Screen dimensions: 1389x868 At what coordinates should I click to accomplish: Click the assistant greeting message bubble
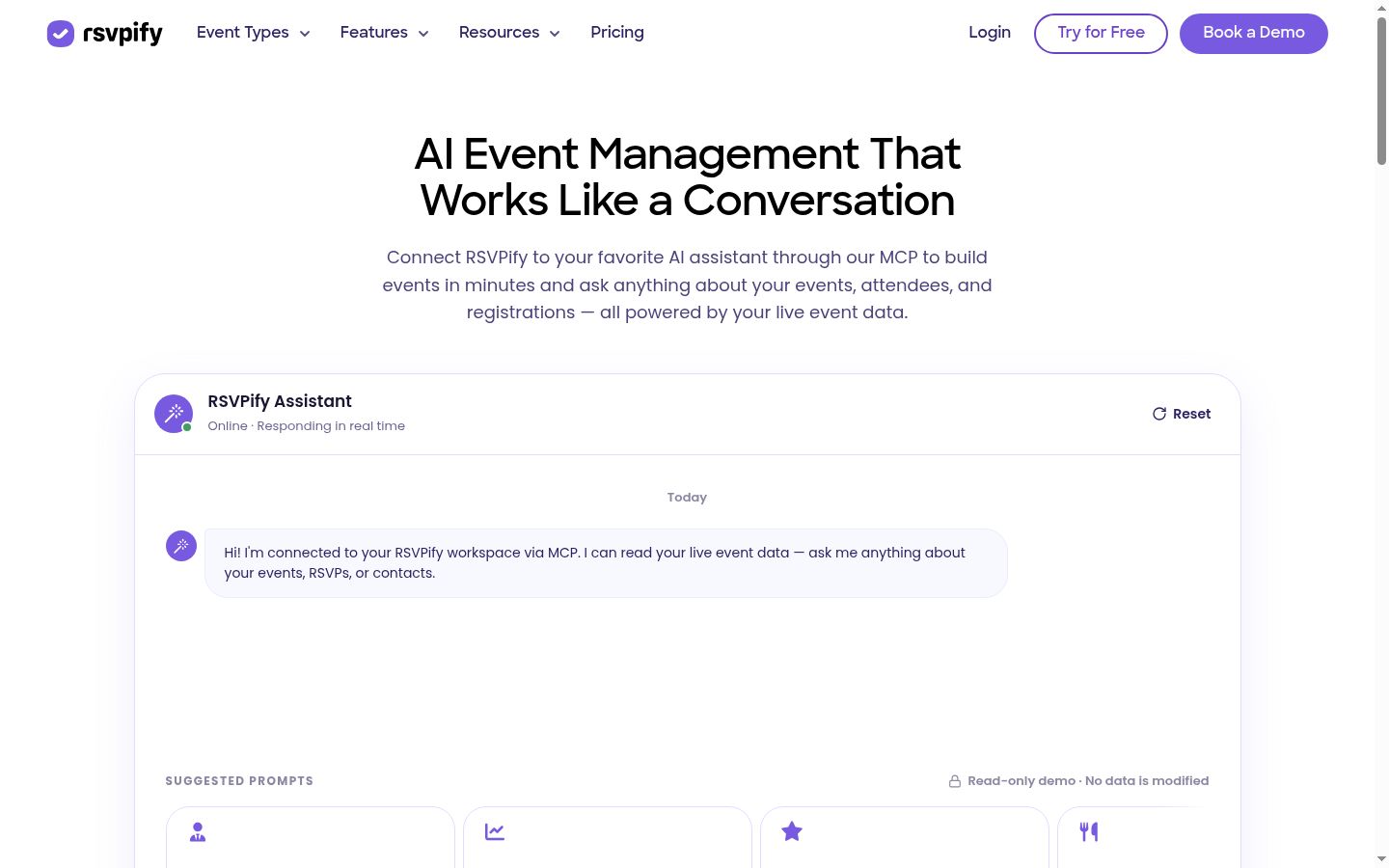(x=606, y=563)
